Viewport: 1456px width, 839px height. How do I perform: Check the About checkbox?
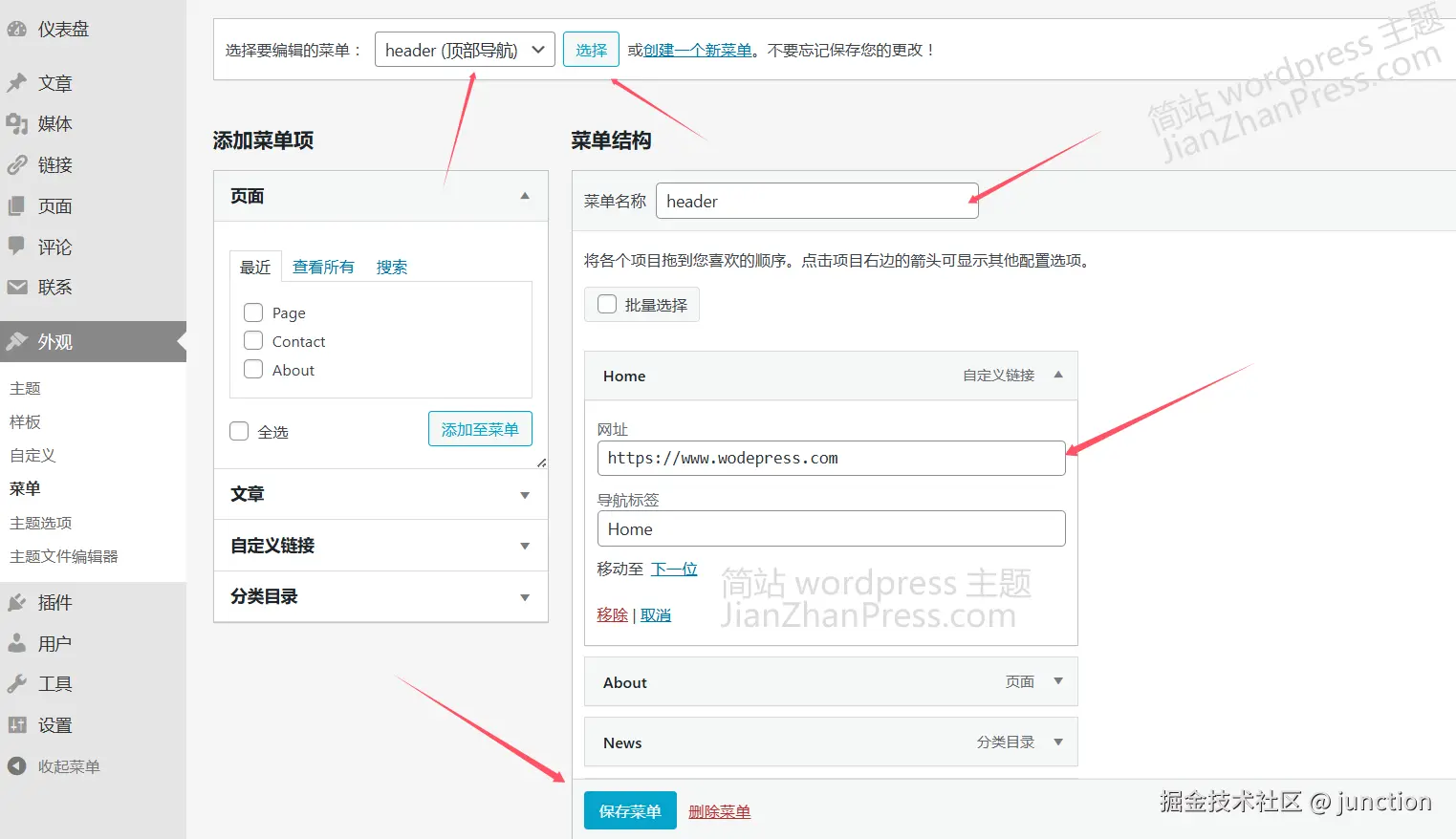click(x=253, y=370)
